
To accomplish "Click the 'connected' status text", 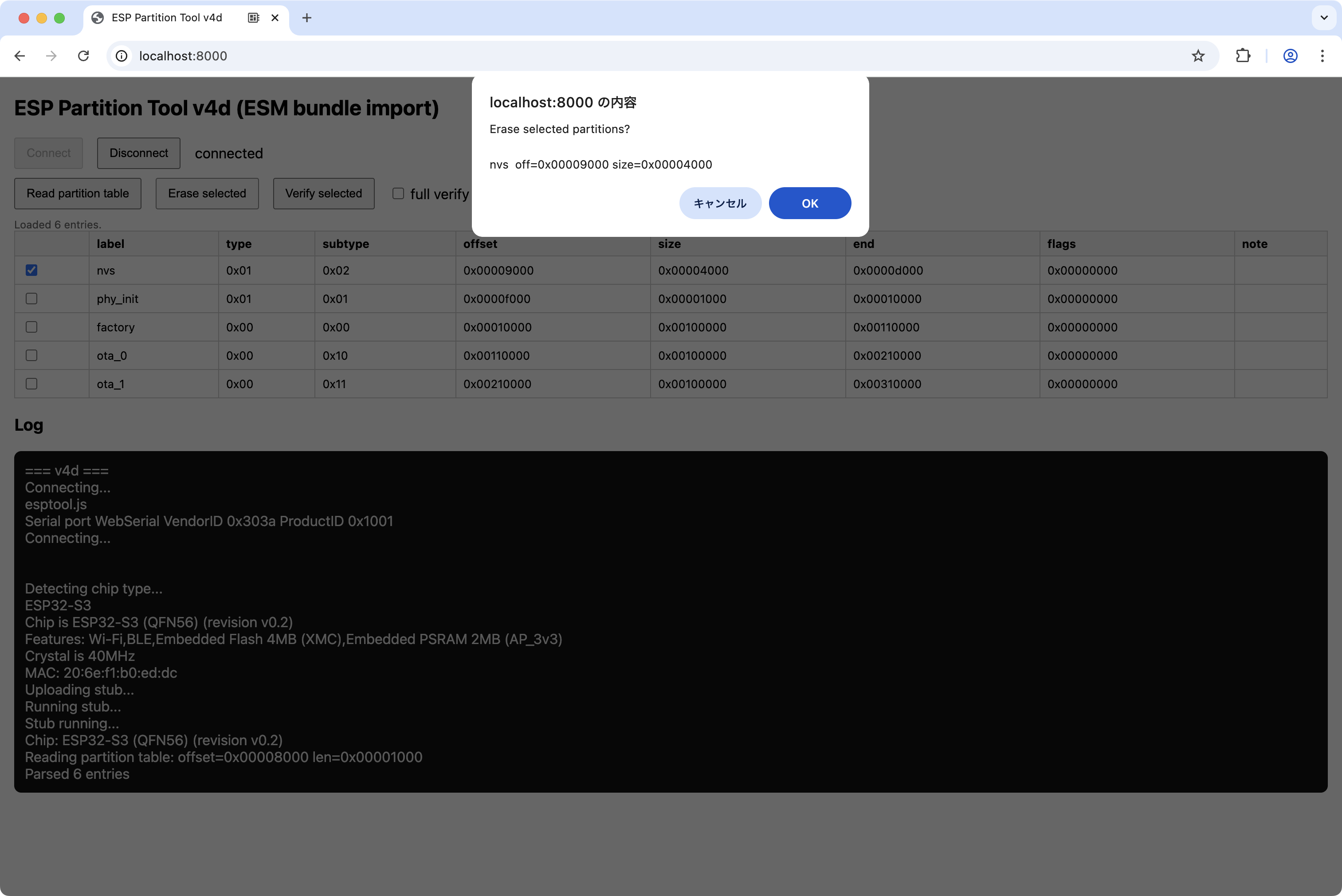I will pos(228,154).
